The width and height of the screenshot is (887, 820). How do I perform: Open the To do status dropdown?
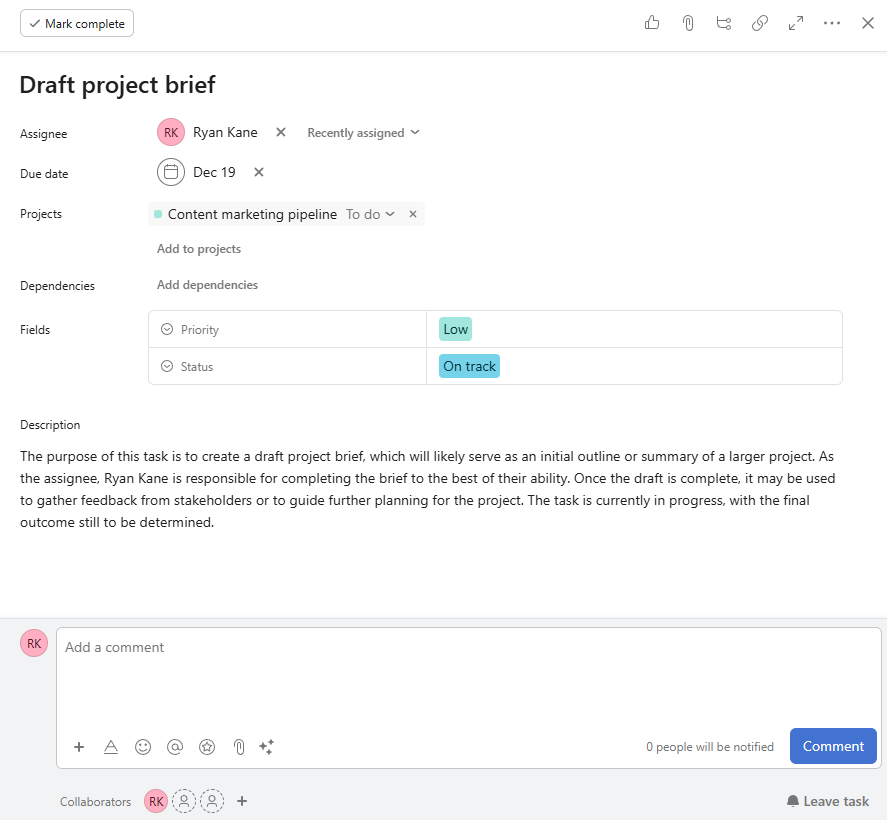point(370,214)
